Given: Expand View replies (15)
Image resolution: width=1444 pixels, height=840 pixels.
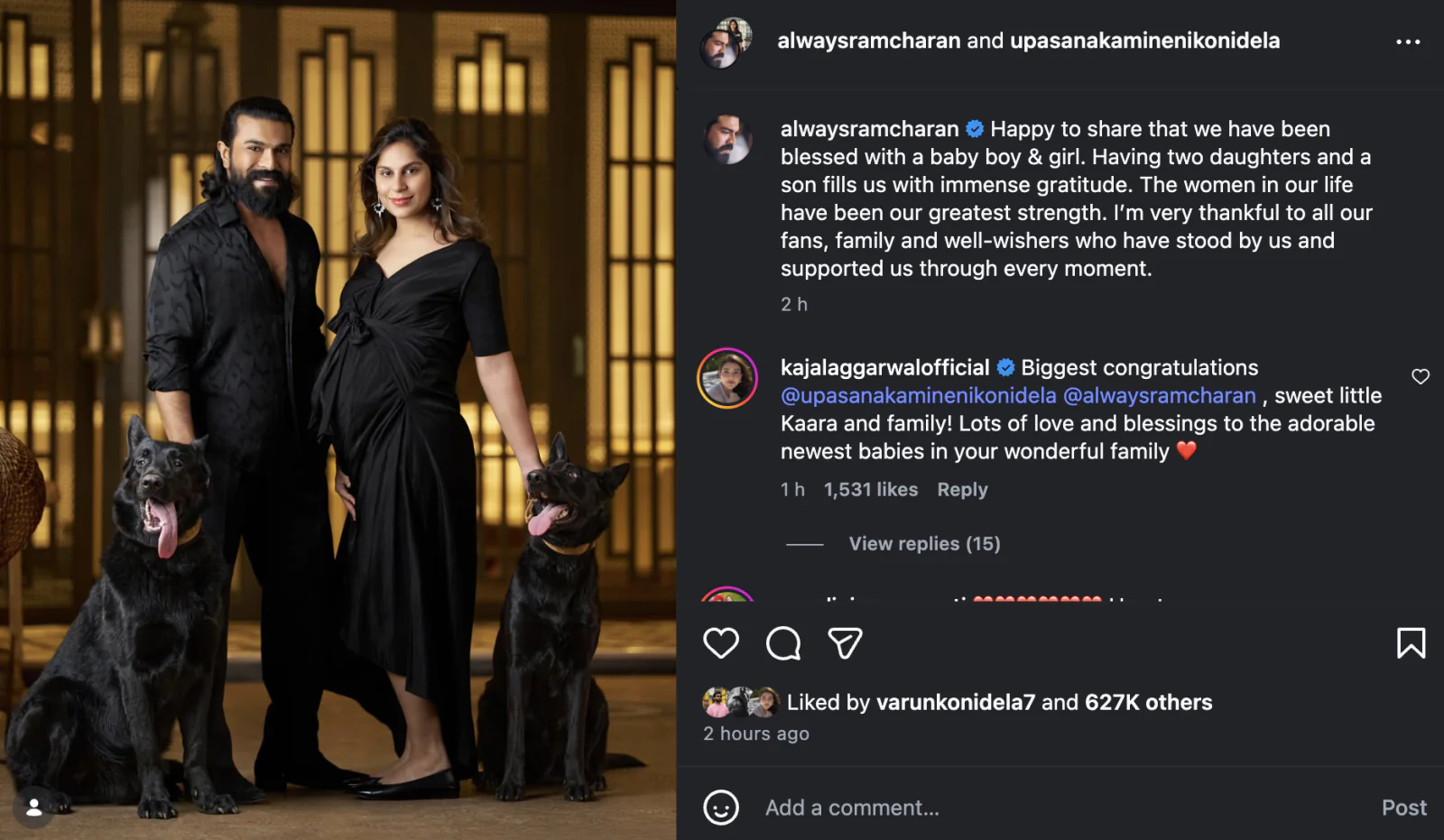Looking at the screenshot, I should tap(924, 543).
